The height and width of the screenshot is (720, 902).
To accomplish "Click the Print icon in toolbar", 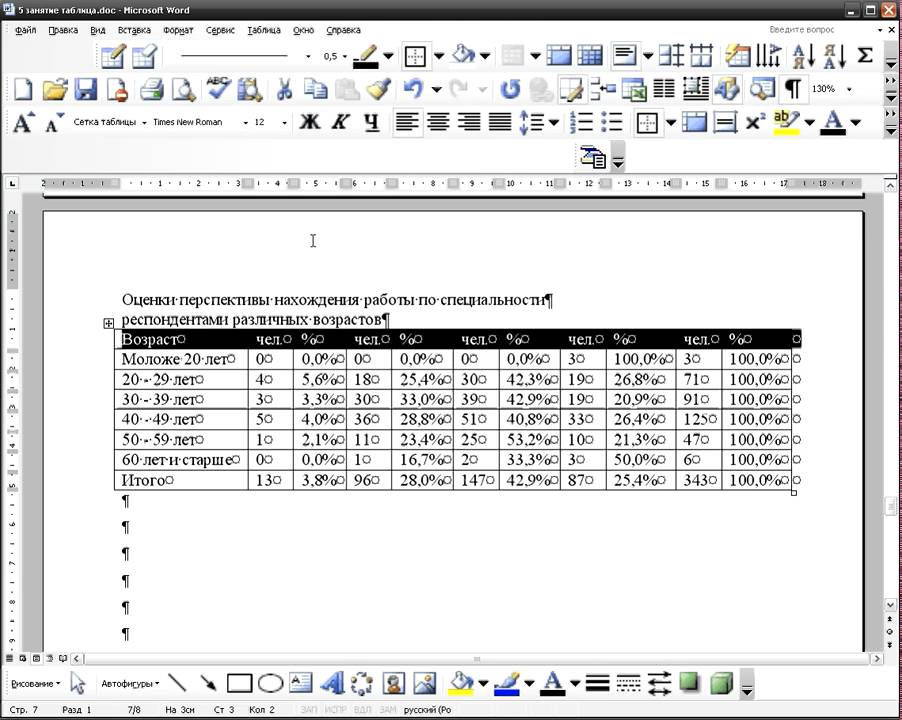I will [x=151, y=90].
